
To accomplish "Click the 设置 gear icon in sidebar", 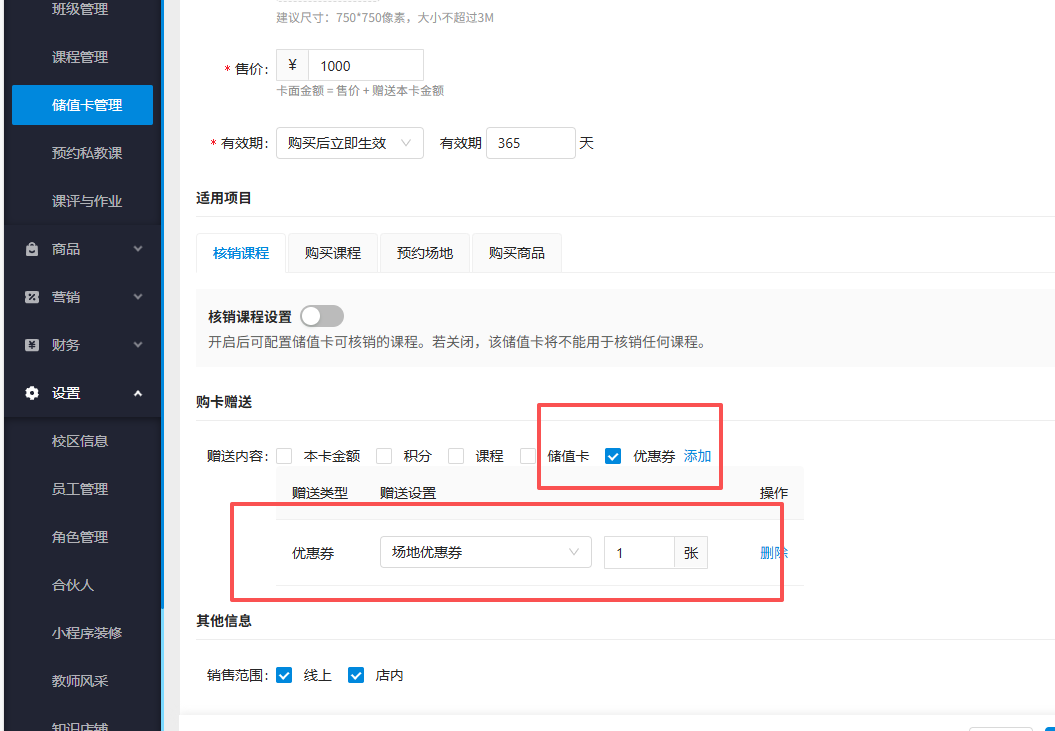I will [30, 392].
